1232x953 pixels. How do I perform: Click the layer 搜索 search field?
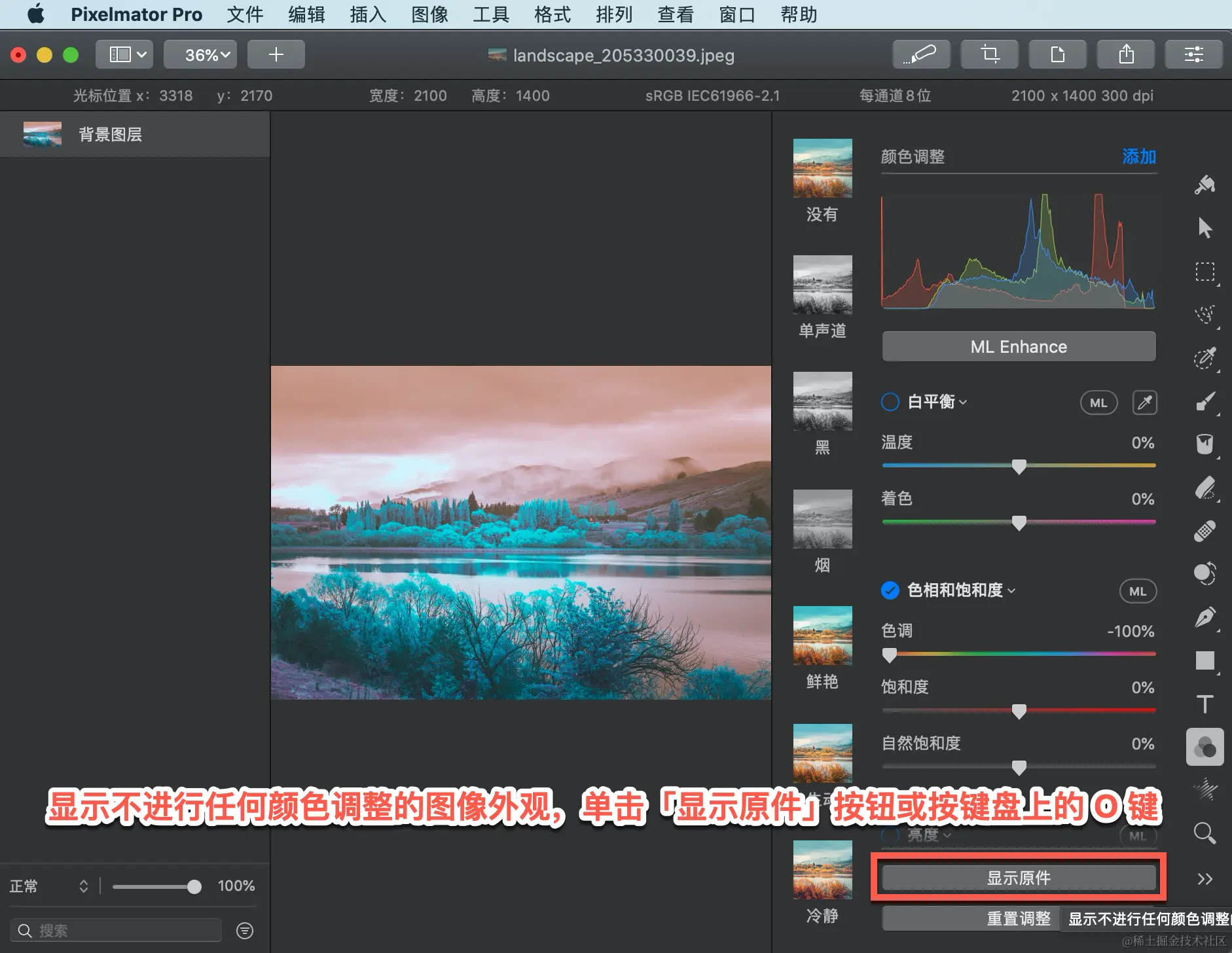(x=116, y=930)
